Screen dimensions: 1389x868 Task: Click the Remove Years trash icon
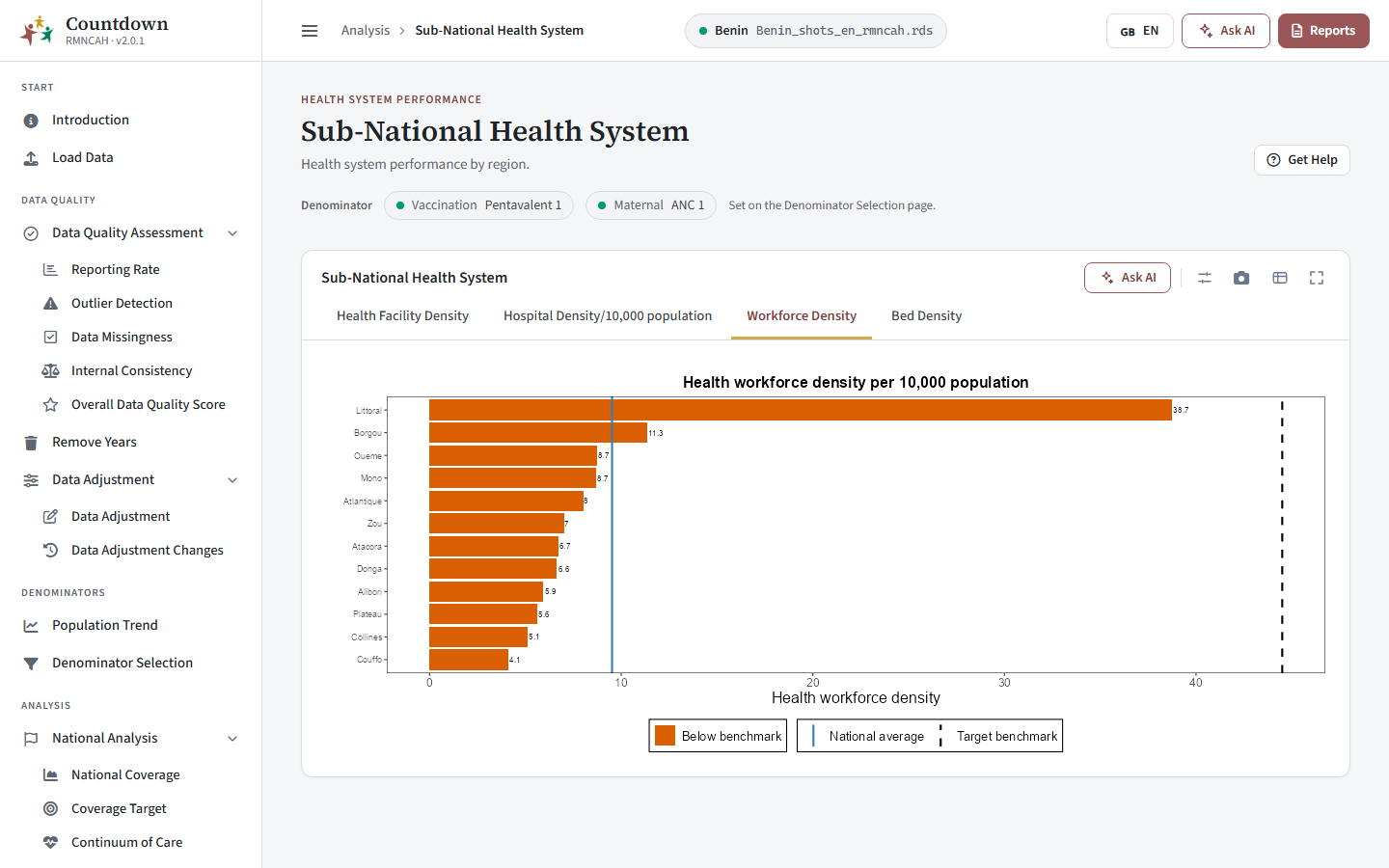pyautogui.click(x=31, y=443)
